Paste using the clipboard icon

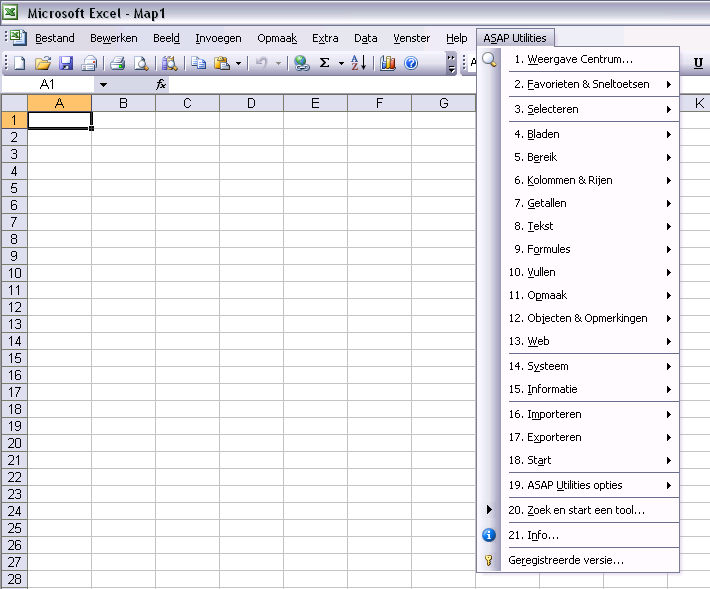221,63
